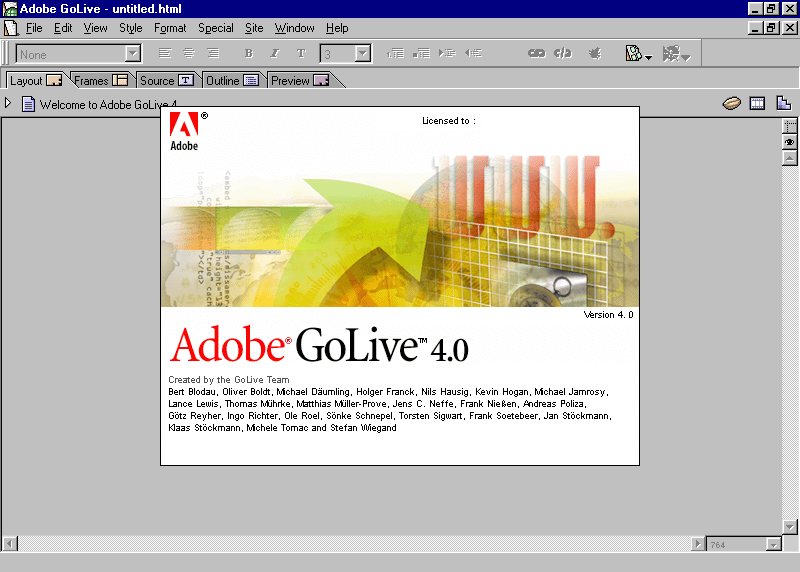Click the Licensed to label
The image size is (800, 572).
(x=448, y=121)
